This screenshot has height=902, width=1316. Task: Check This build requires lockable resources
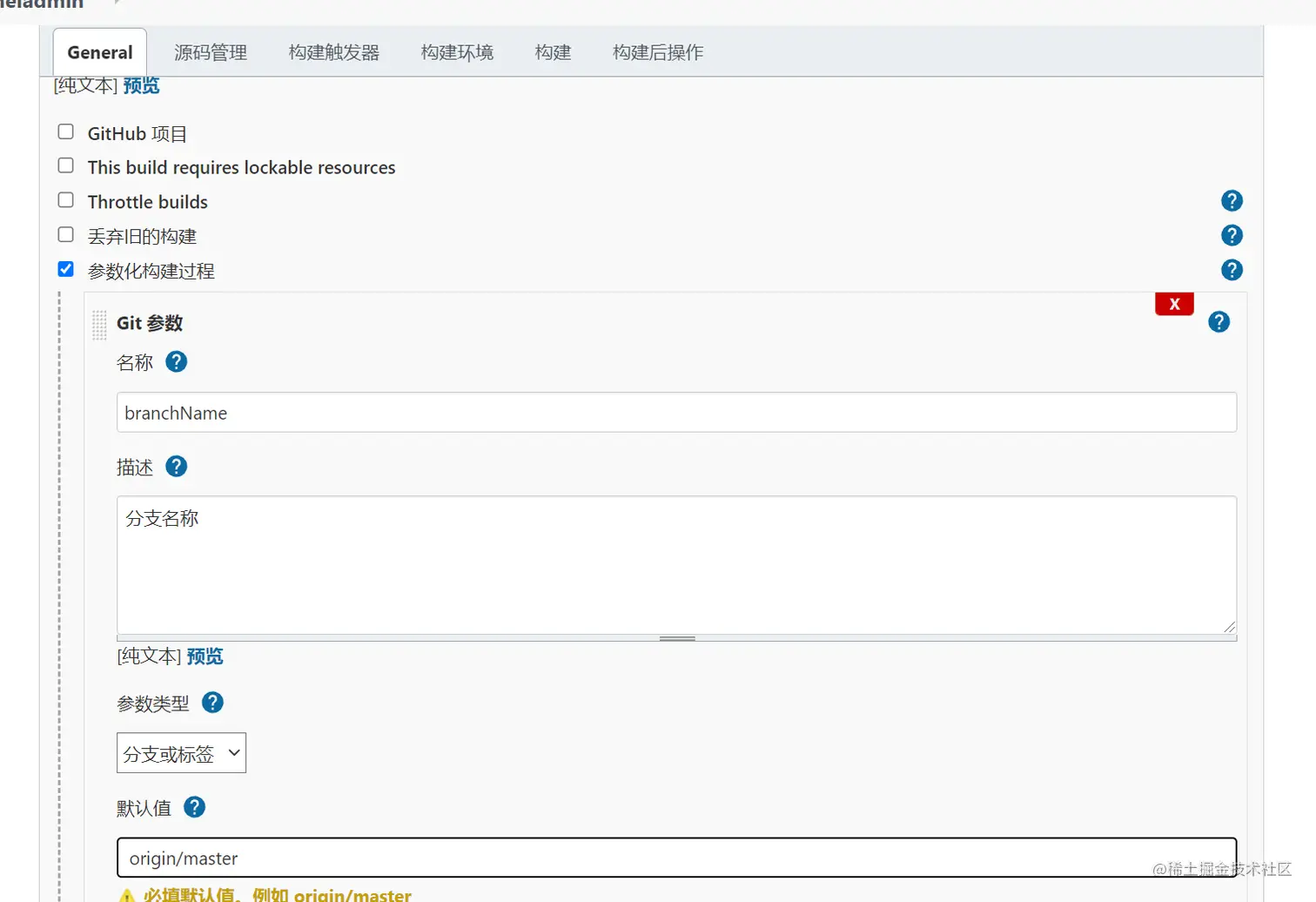[65, 165]
